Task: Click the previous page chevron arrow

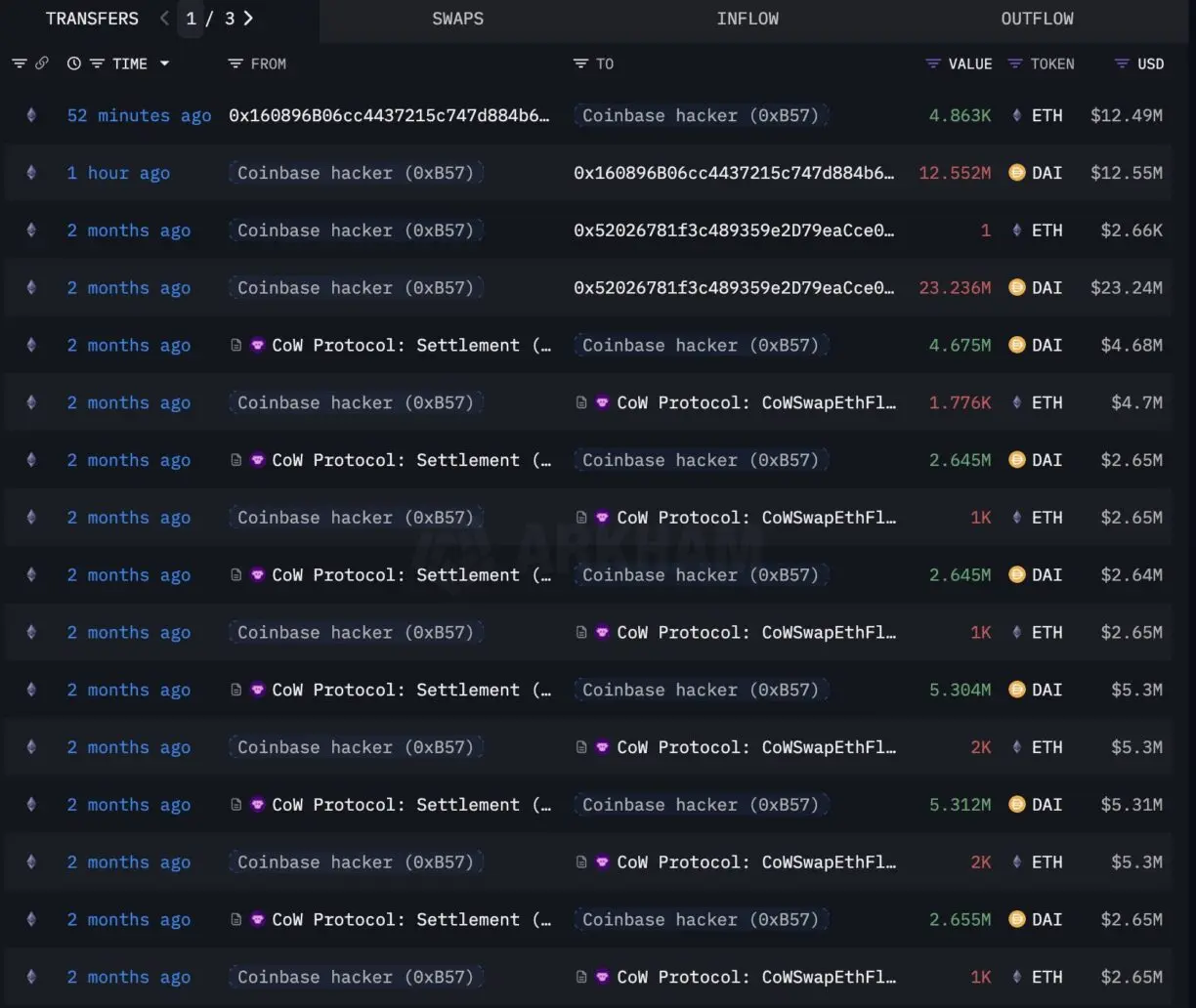Action: click(x=163, y=18)
